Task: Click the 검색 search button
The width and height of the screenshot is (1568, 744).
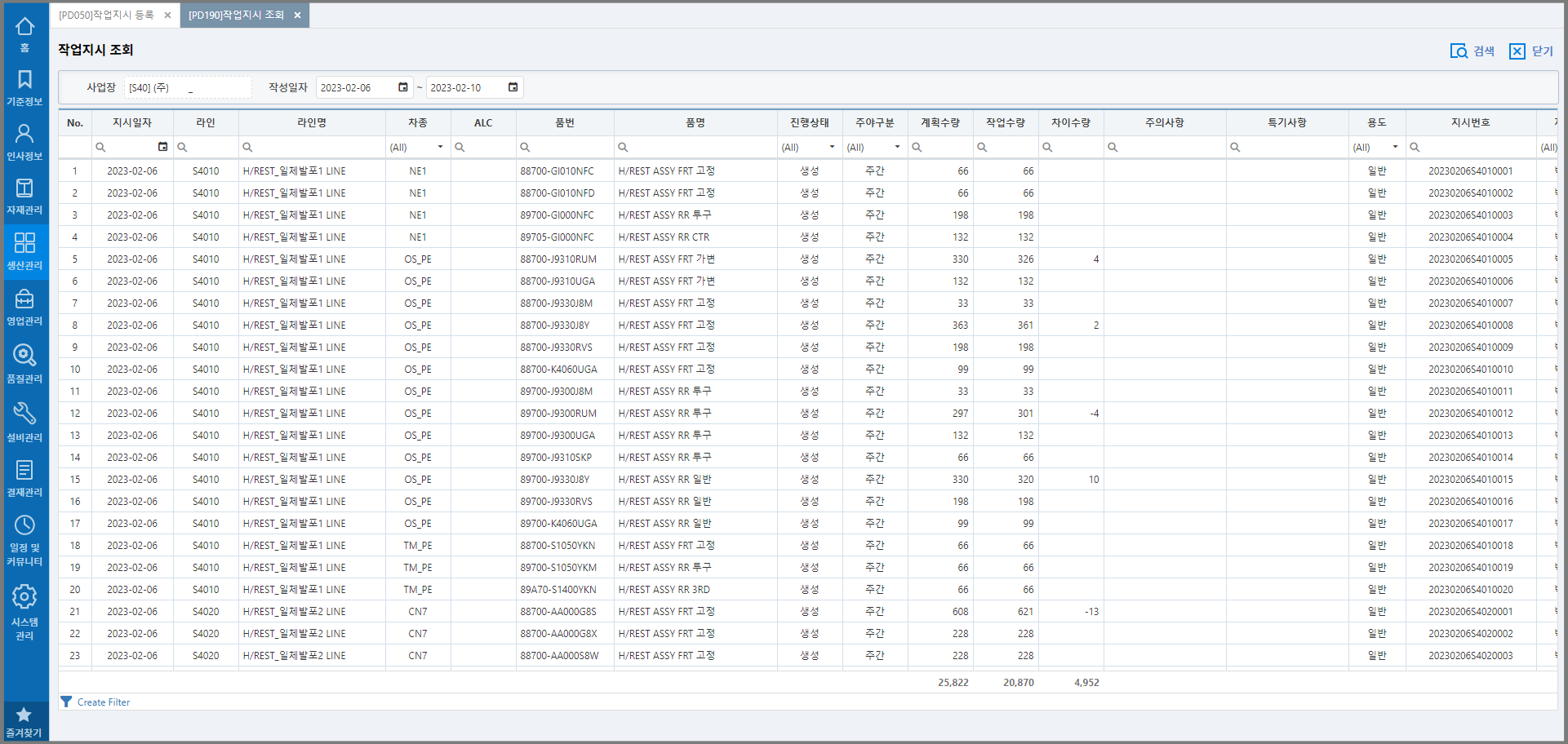Action: point(1472,51)
